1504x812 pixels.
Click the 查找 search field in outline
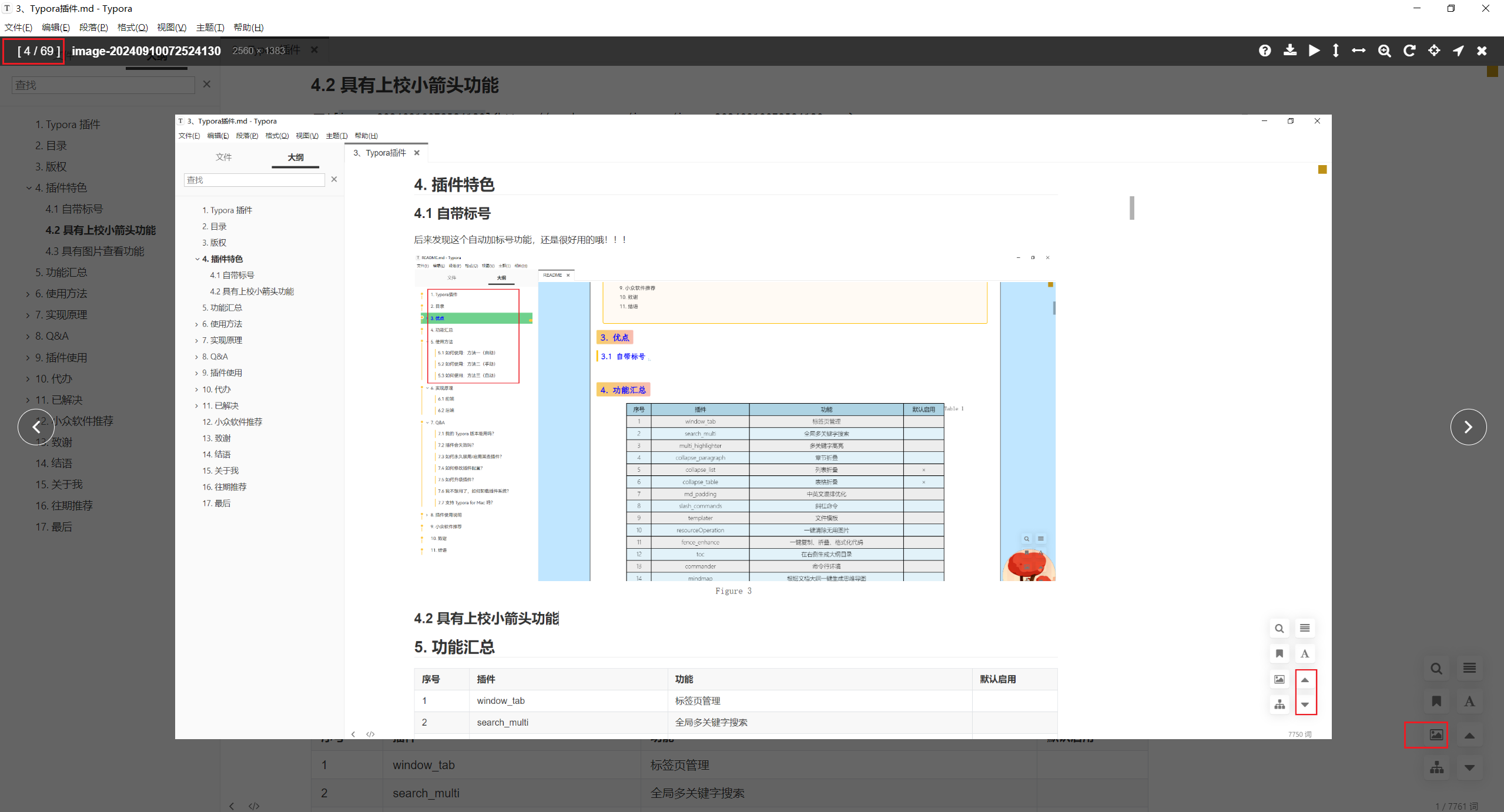[x=103, y=85]
